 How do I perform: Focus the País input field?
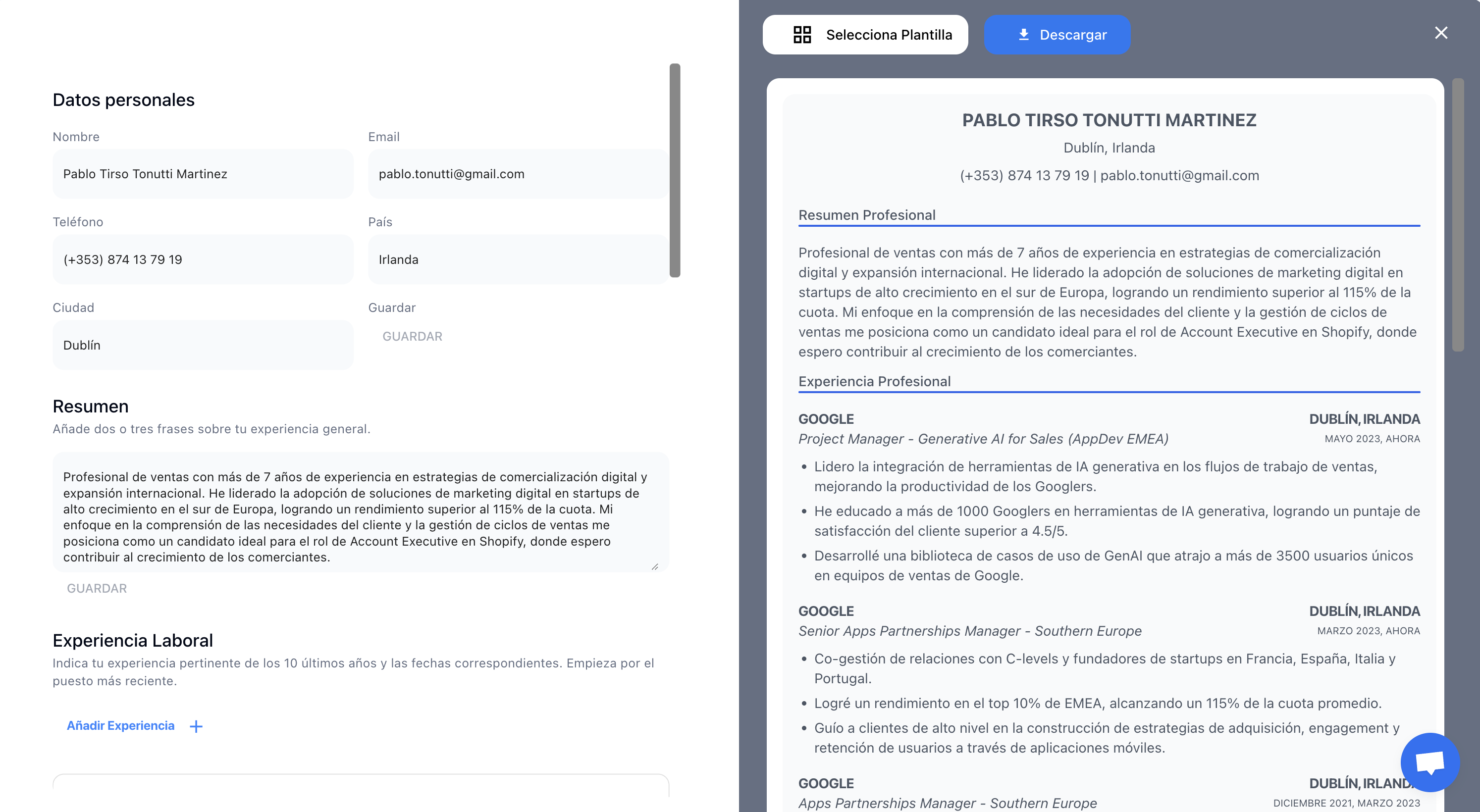[518, 259]
